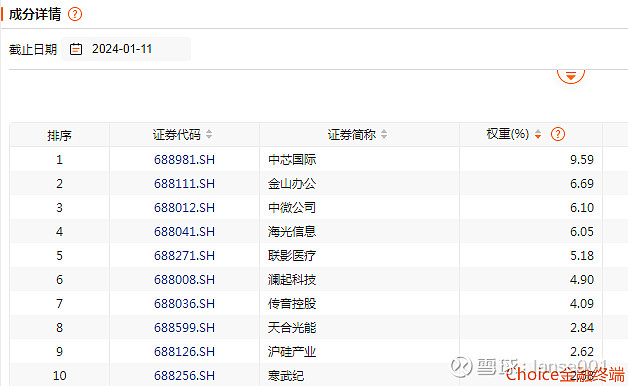Click weight value 5.18

(582, 256)
